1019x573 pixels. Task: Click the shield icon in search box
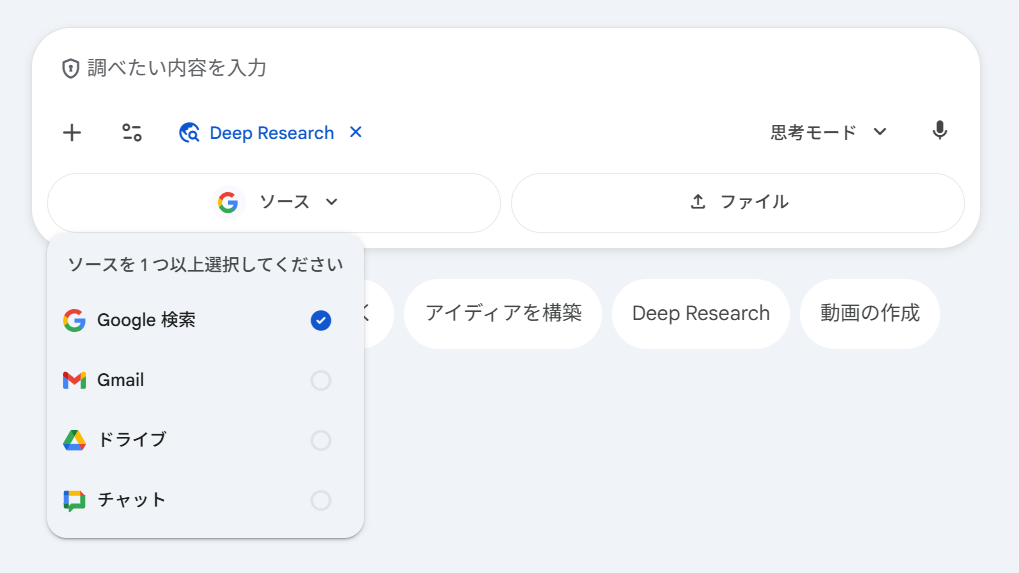(70, 68)
